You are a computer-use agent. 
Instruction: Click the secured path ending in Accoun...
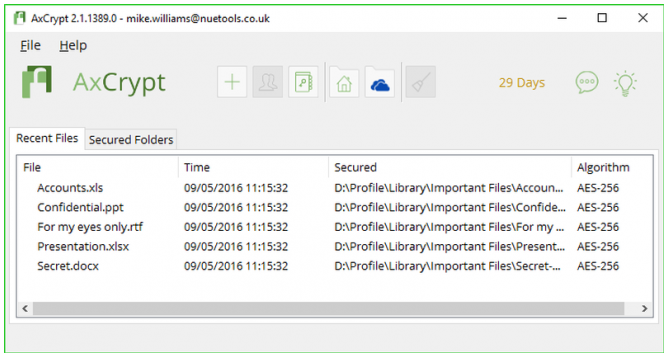tap(449, 188)
